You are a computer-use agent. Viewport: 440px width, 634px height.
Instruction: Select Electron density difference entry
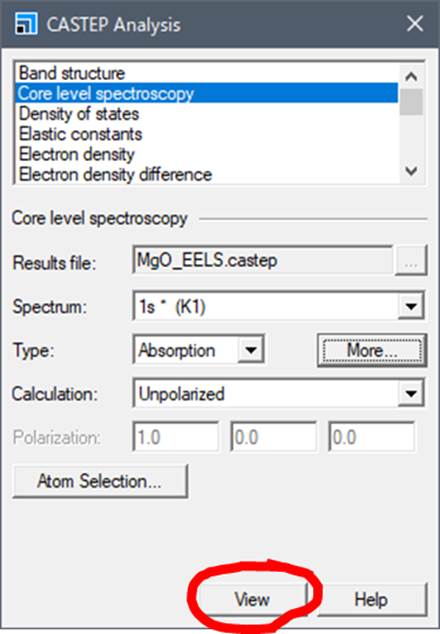(x=207, y=174)
